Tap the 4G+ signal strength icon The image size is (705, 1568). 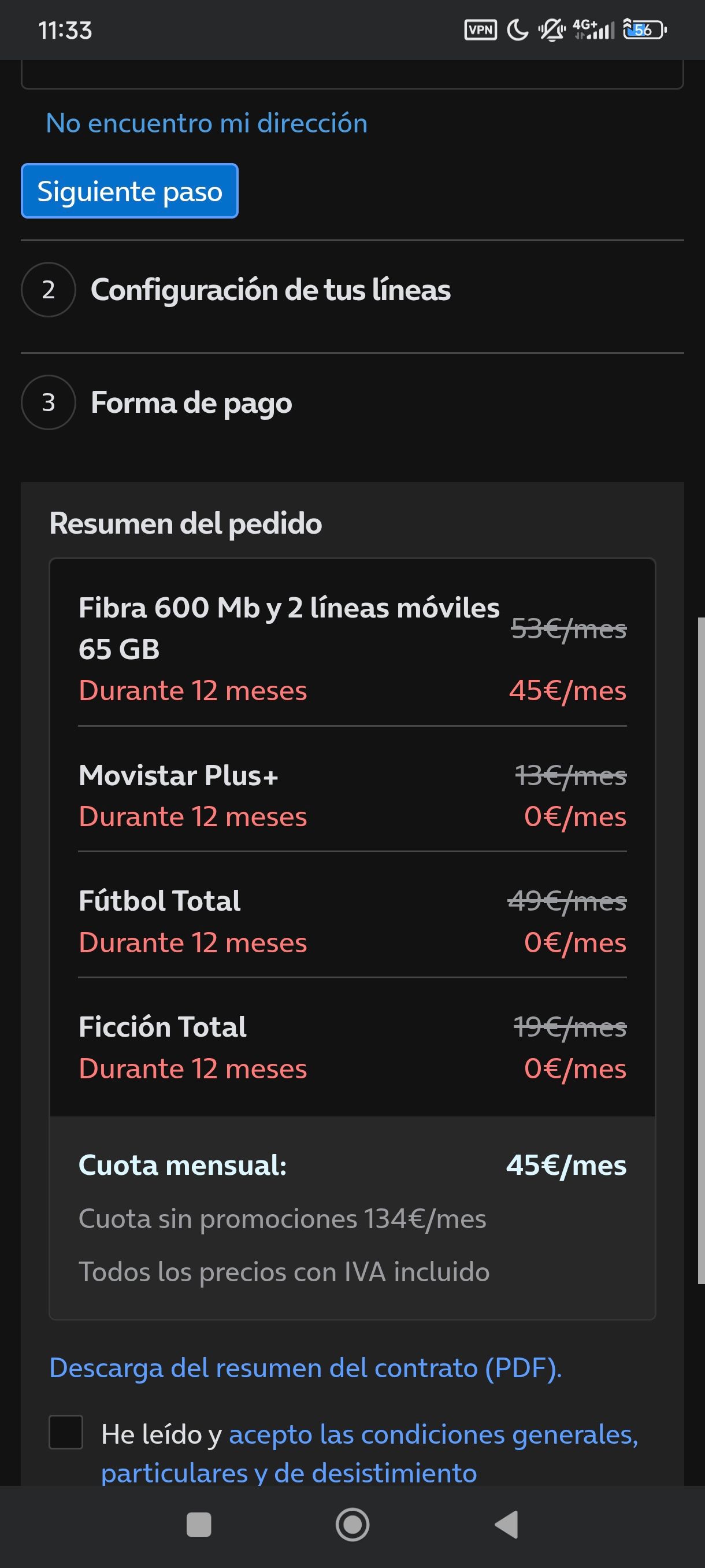pos(593,29)
